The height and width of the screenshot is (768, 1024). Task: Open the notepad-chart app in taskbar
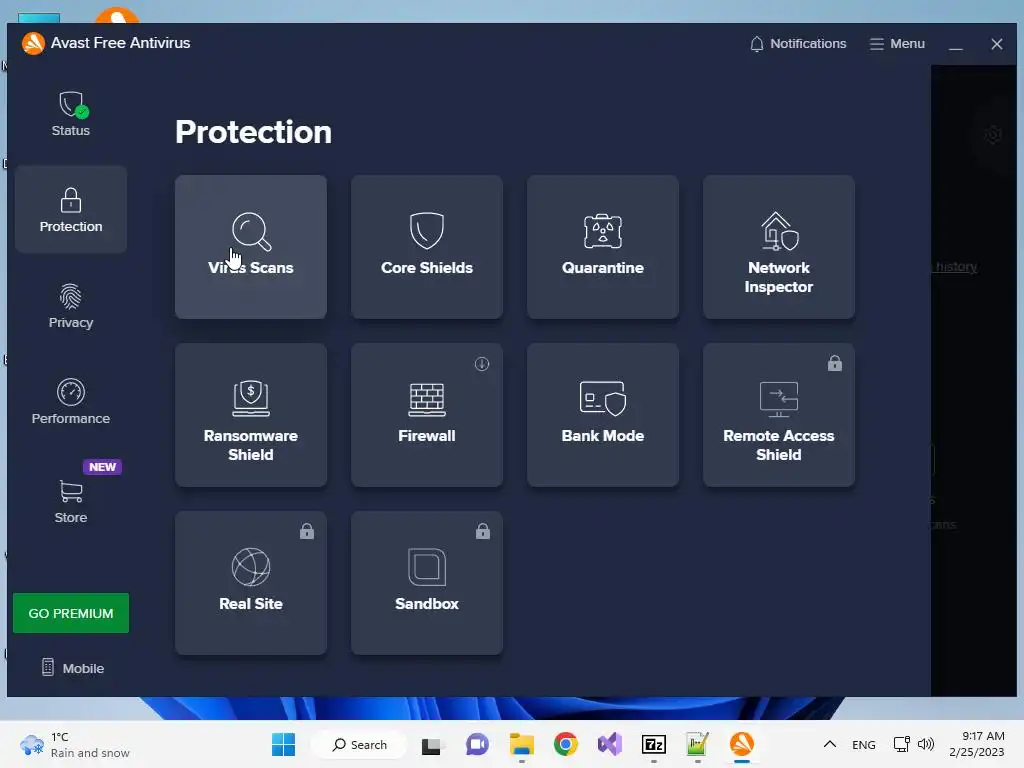tap(697, 744)
